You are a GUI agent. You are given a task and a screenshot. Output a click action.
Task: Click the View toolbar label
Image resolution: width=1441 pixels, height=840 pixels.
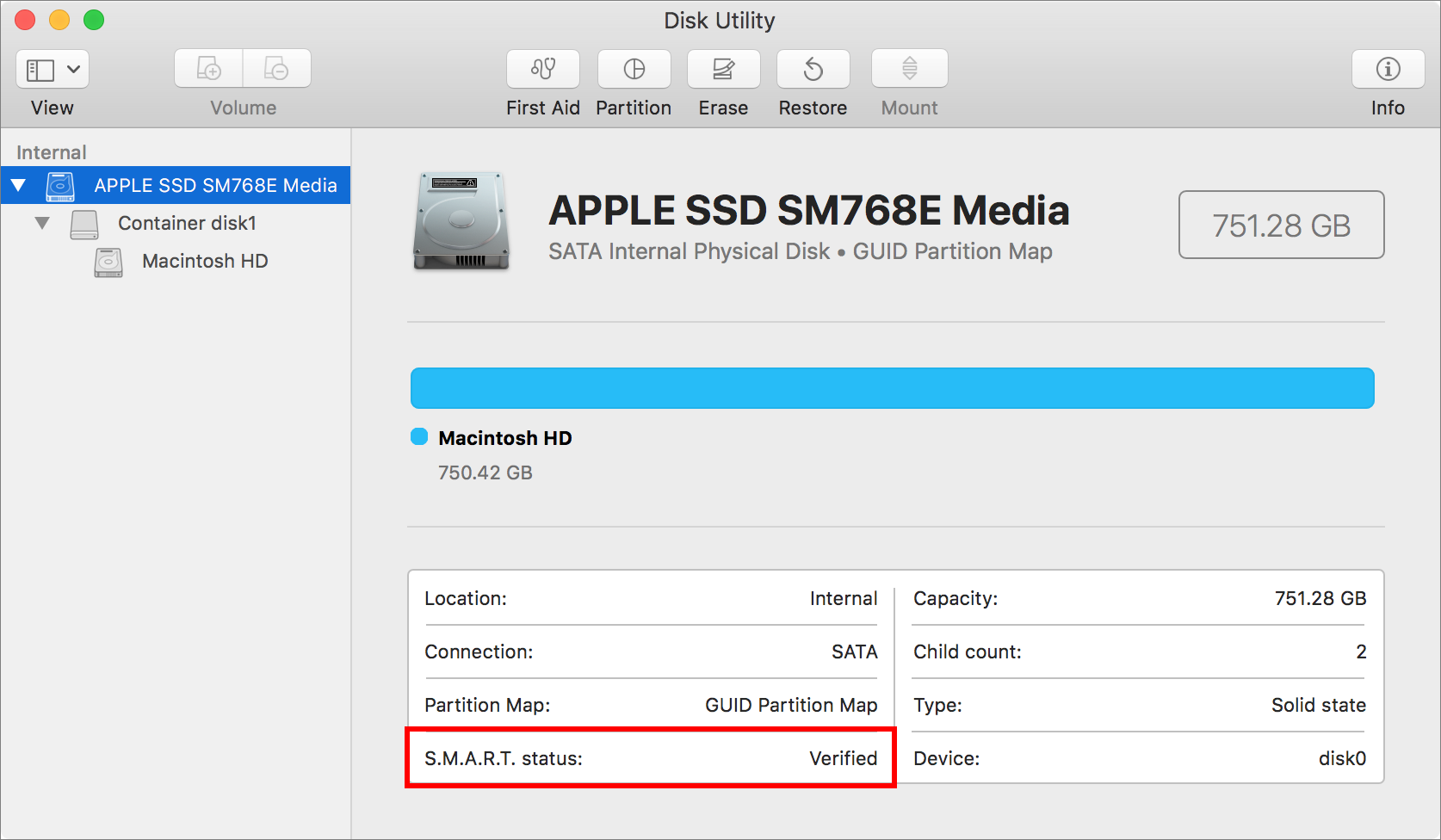tap(53, 108)
